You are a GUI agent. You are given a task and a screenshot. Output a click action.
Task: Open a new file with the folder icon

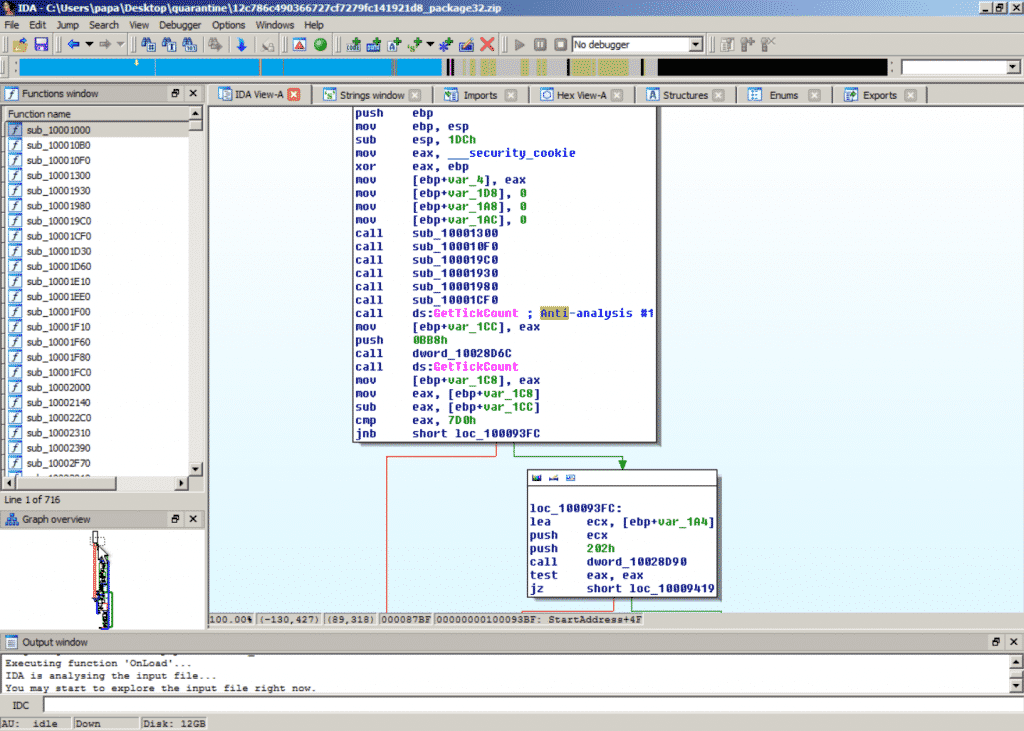tap(20, 44)
